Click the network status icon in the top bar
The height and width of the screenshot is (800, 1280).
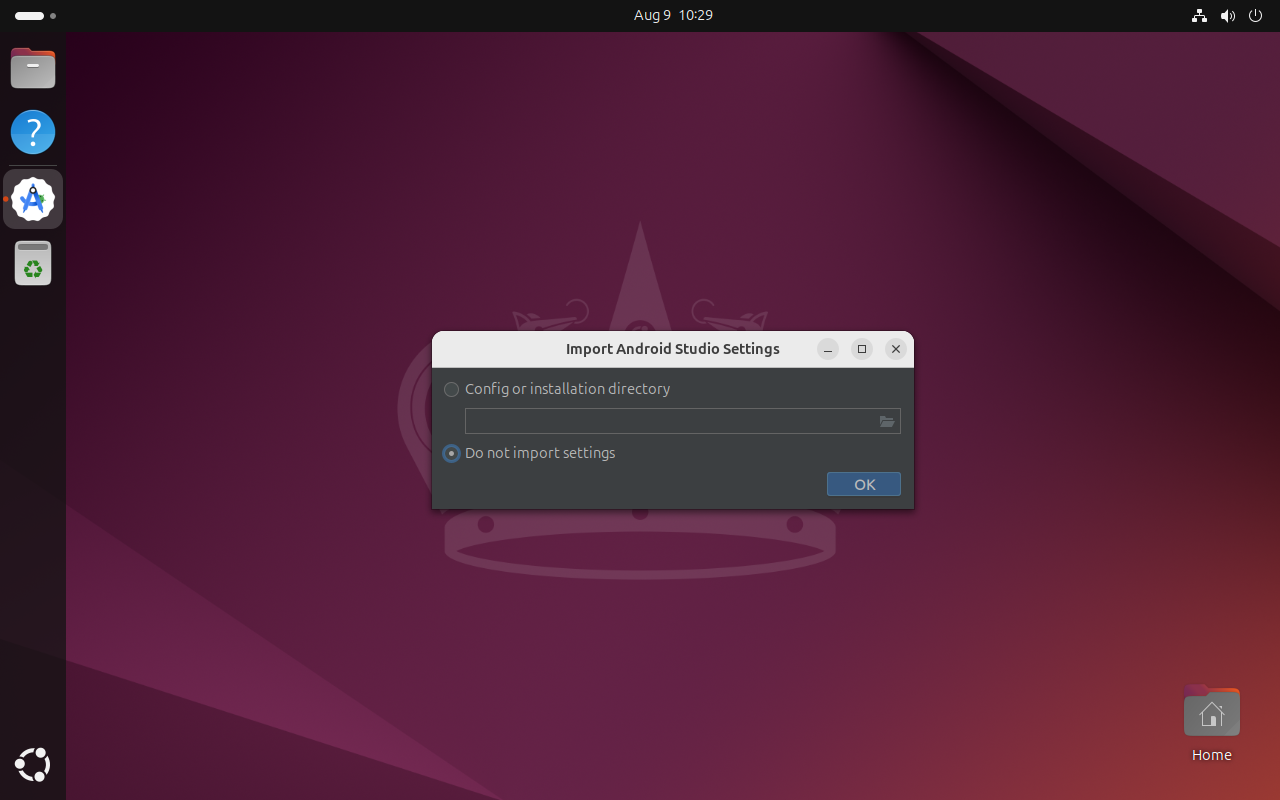click(1199, 16)
